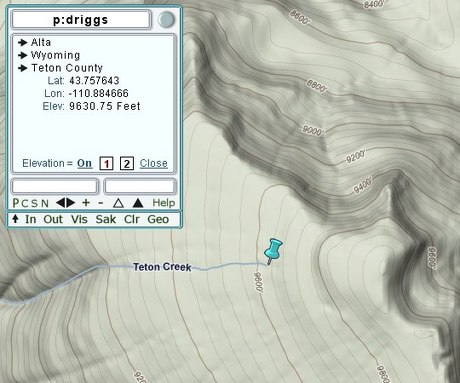Zoom in with the plus icon
Image resolution: width=460 pixels, height=383 pixels.
86,202
